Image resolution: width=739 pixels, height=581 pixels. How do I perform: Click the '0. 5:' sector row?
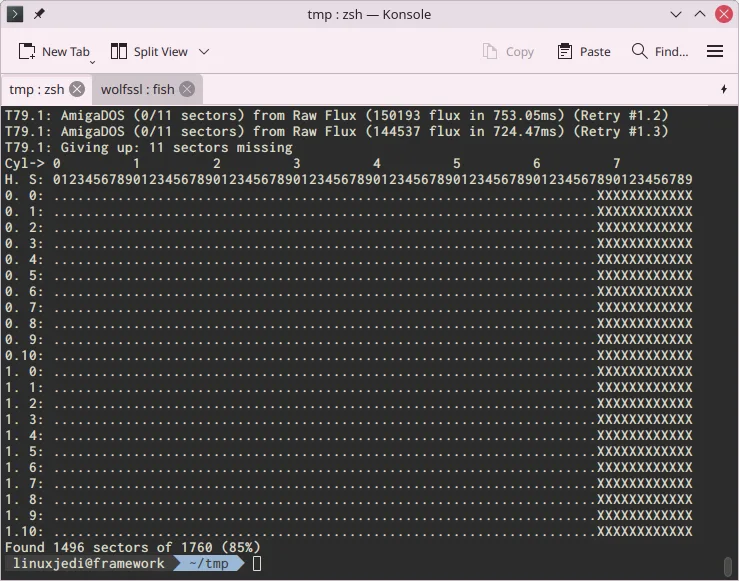(x=348, y=275)
